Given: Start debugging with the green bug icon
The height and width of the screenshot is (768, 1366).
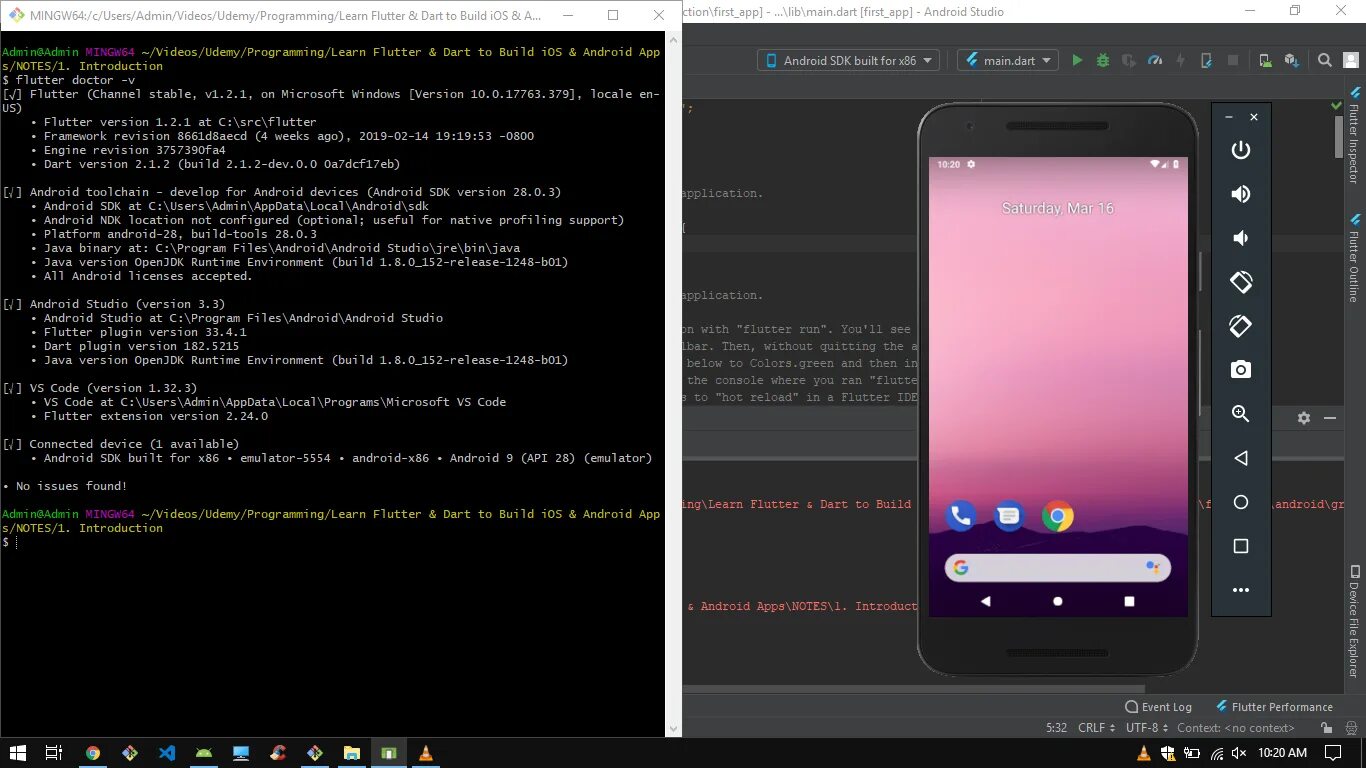Looking at the screenshot, I should point(1103,60).
